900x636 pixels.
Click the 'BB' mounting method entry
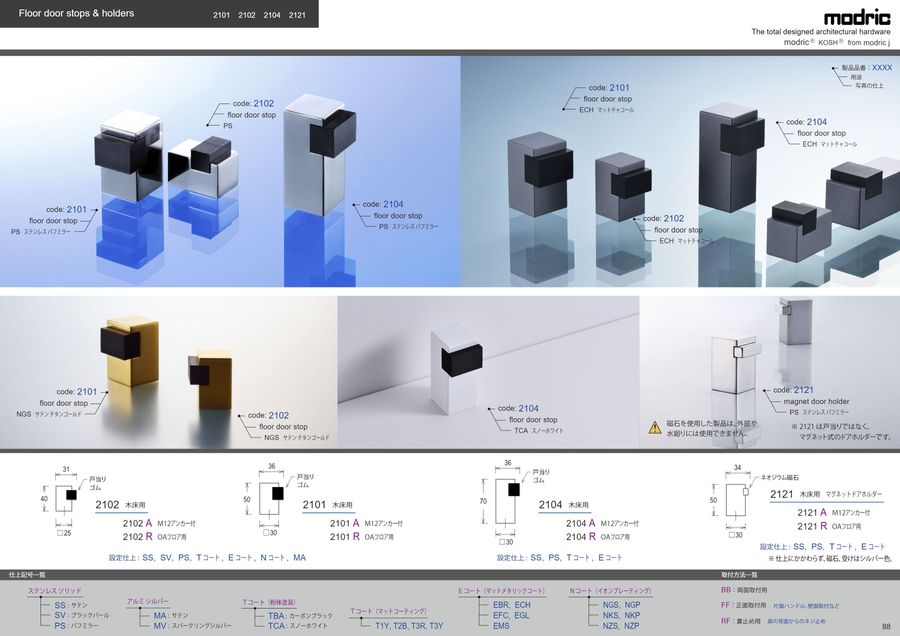(744, 590)
